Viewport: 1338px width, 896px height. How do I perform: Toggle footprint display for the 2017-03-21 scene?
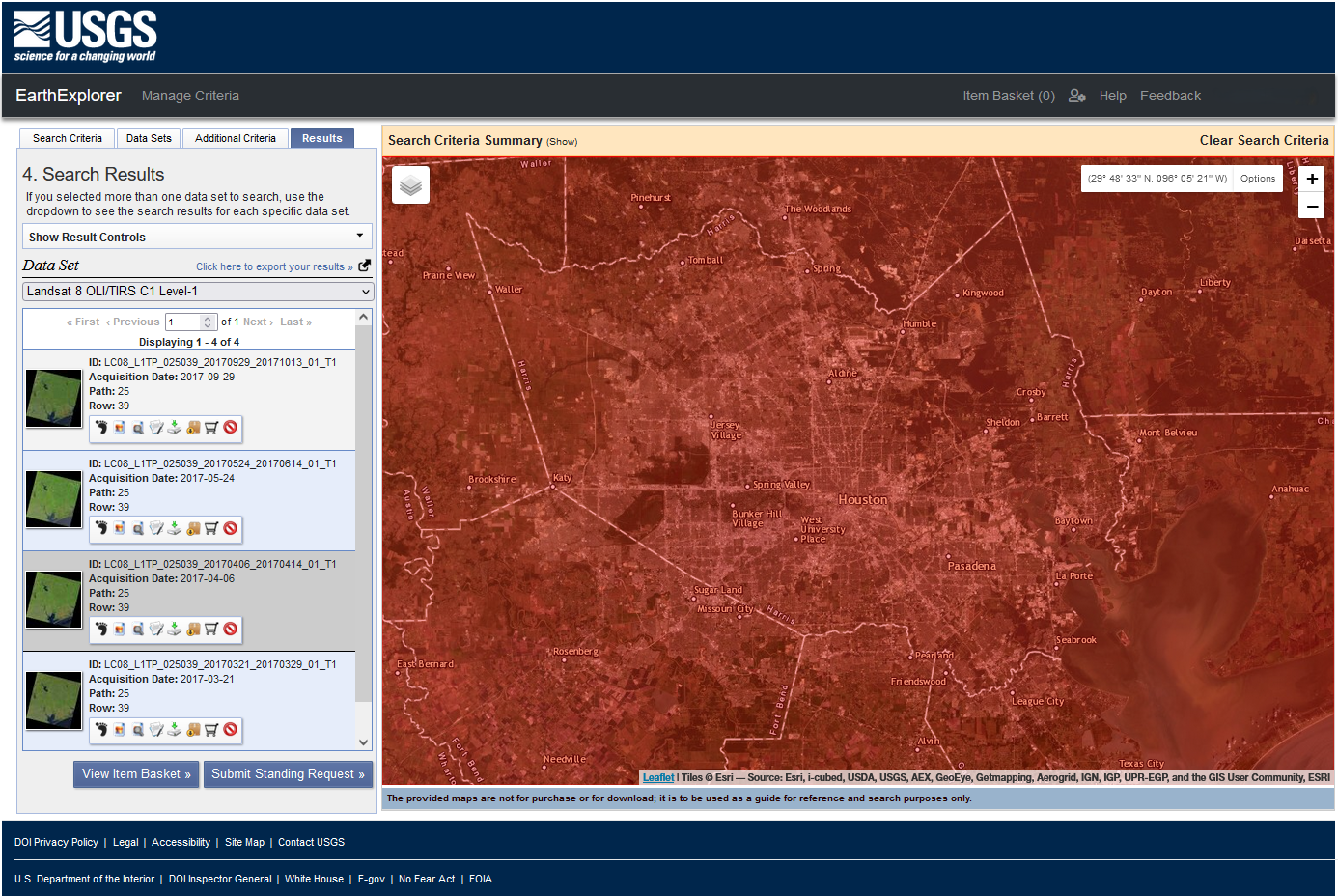[x=101, y=730]
